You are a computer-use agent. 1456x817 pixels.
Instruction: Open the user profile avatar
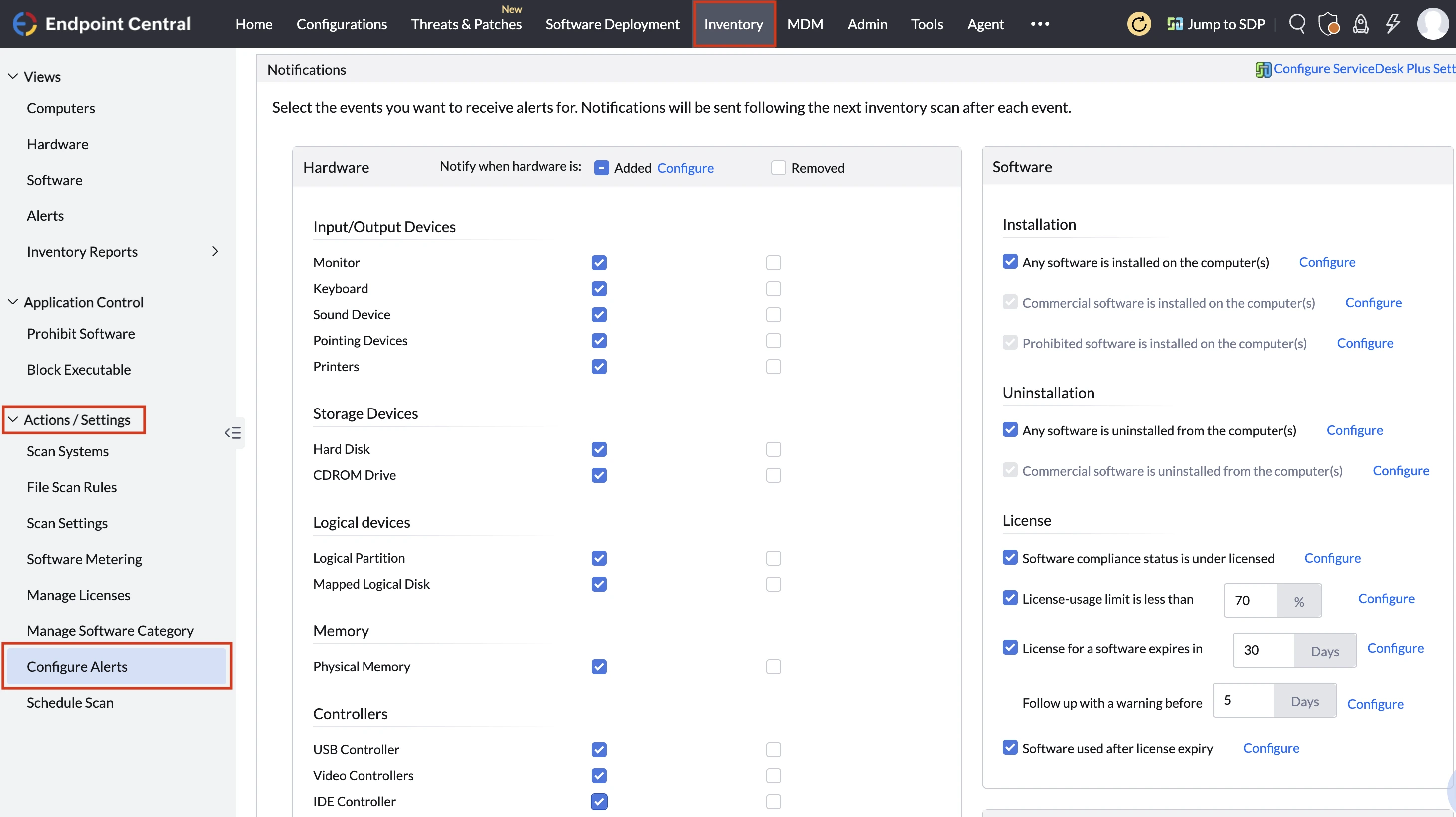pos(1433,24)
